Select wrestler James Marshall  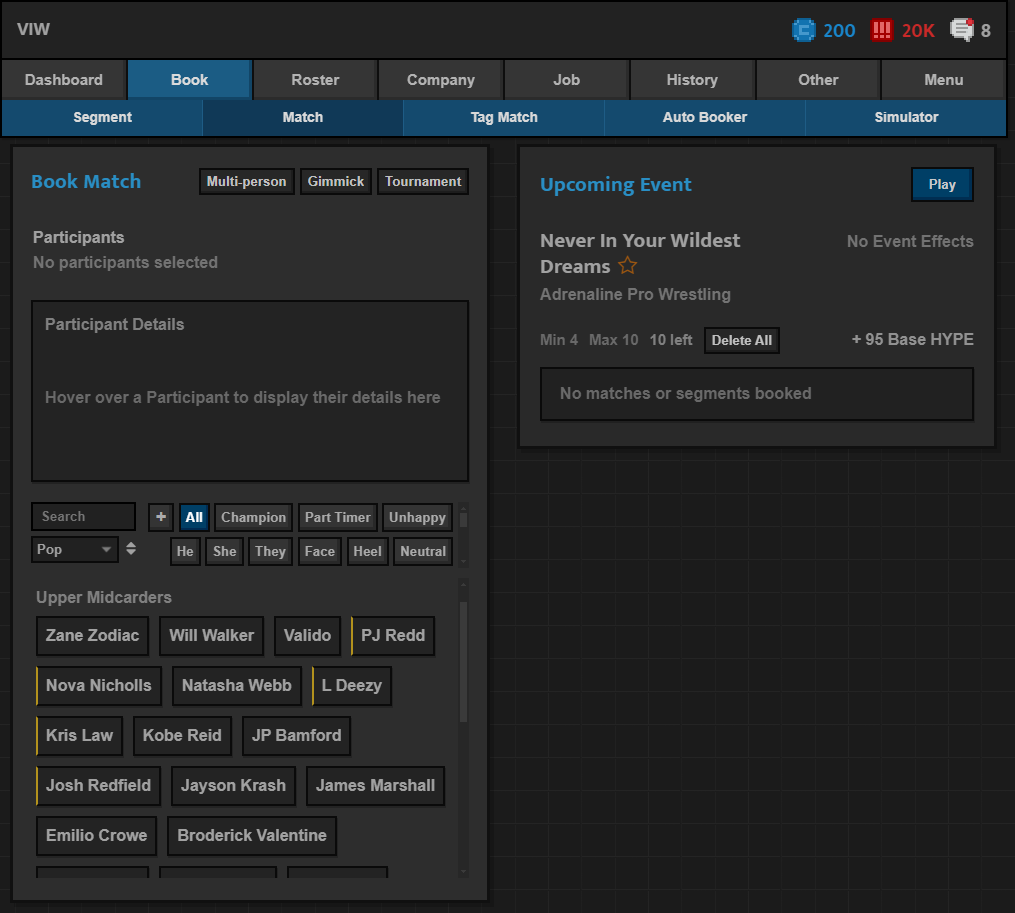tap(375, 785)
